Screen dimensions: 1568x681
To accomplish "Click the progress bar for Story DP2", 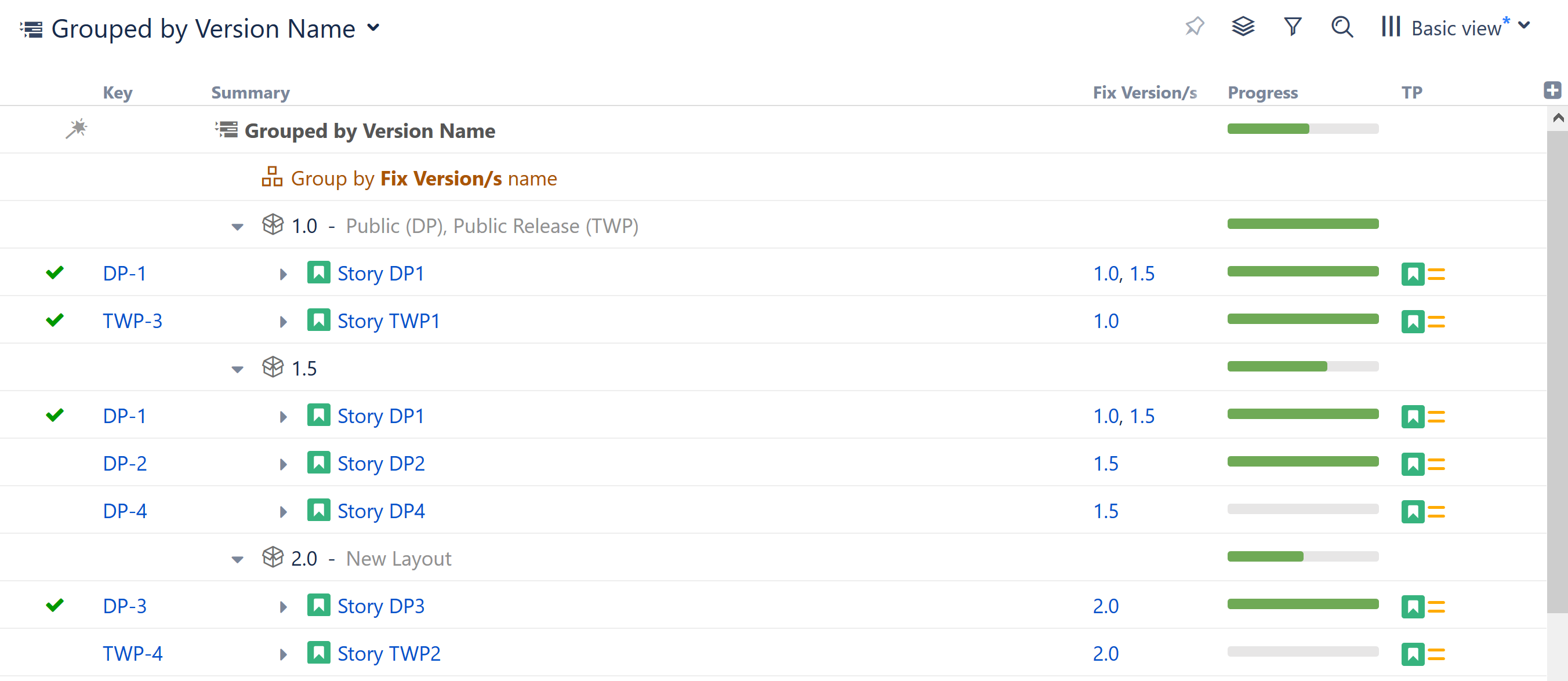I will tap(1302, 462).
